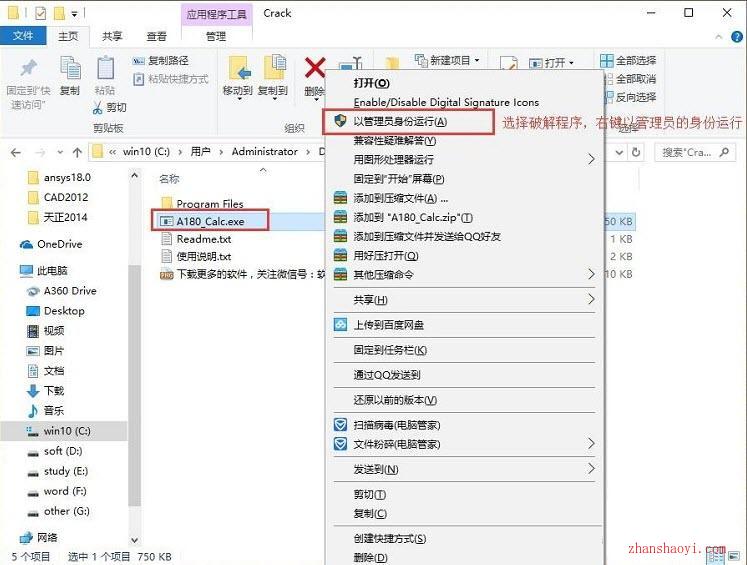This screenshot has height=565, width=747.
Task: Click the Paste clipboard icon
Action: point(105,68)
